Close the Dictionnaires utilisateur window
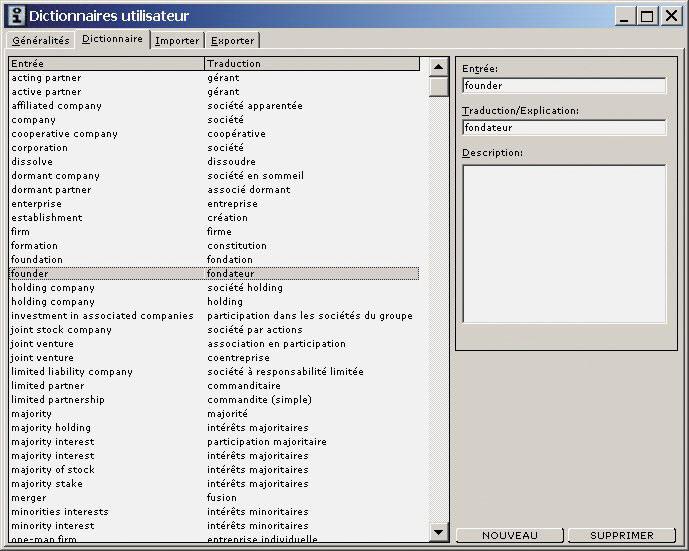The height and width of the screenshot is (551, 689). tap(671, 16)
